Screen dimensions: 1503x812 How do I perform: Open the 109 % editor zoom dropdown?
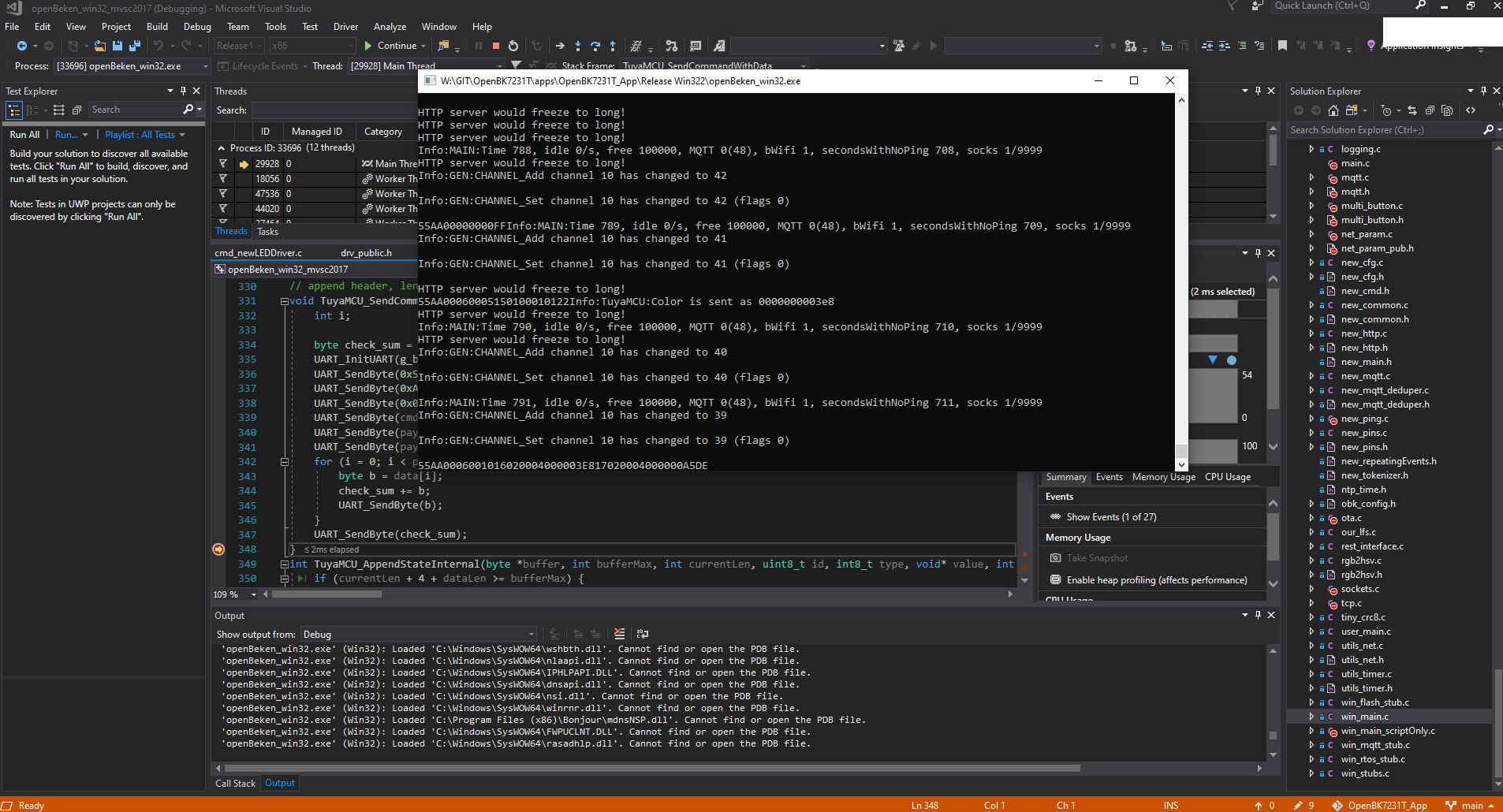[x=235, y=594]
